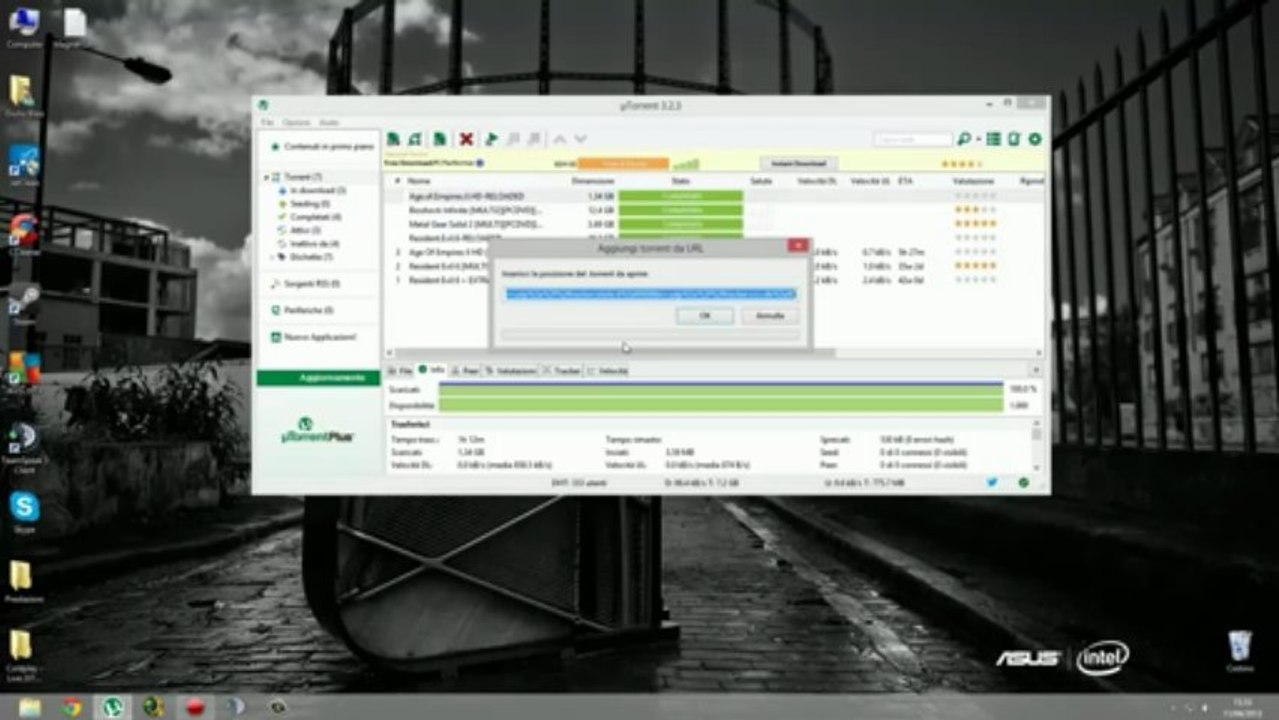Toggle the list view icon in uTorrent toolbar

(993, 139)
